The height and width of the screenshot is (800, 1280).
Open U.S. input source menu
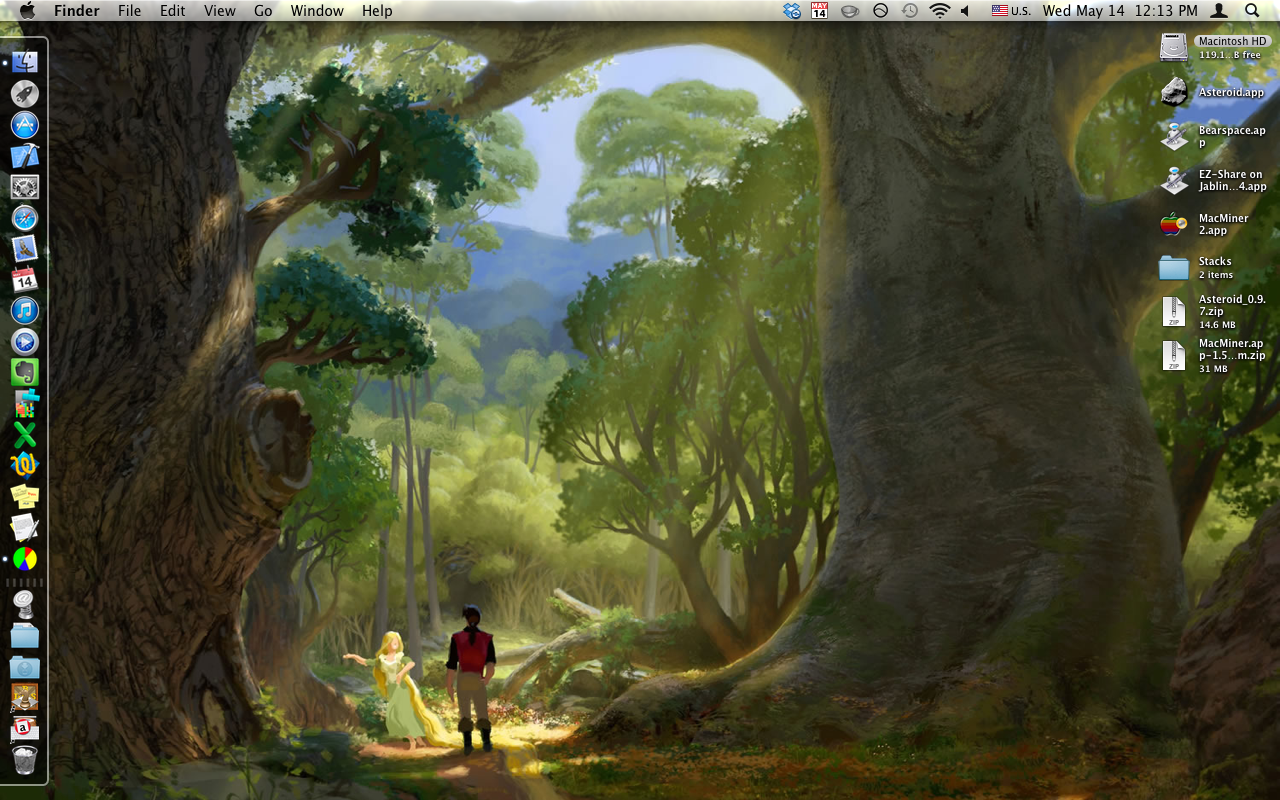click(1011, 10)
